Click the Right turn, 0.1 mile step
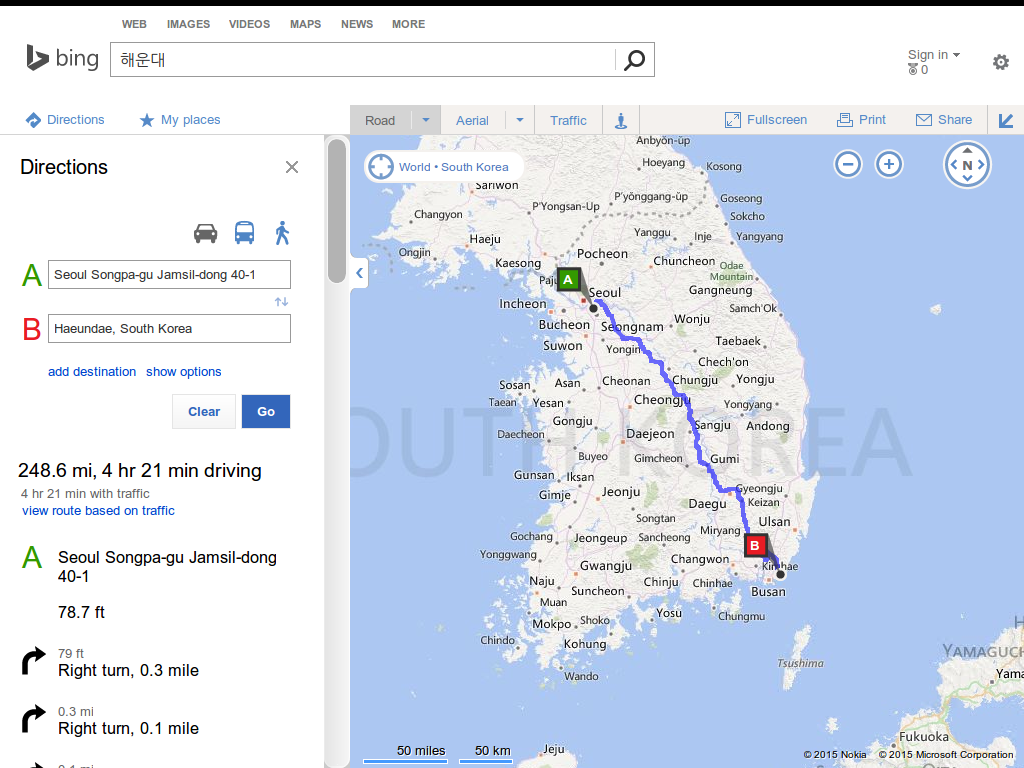The width and height of the screenshot is (1024, 768). point(129,729)
